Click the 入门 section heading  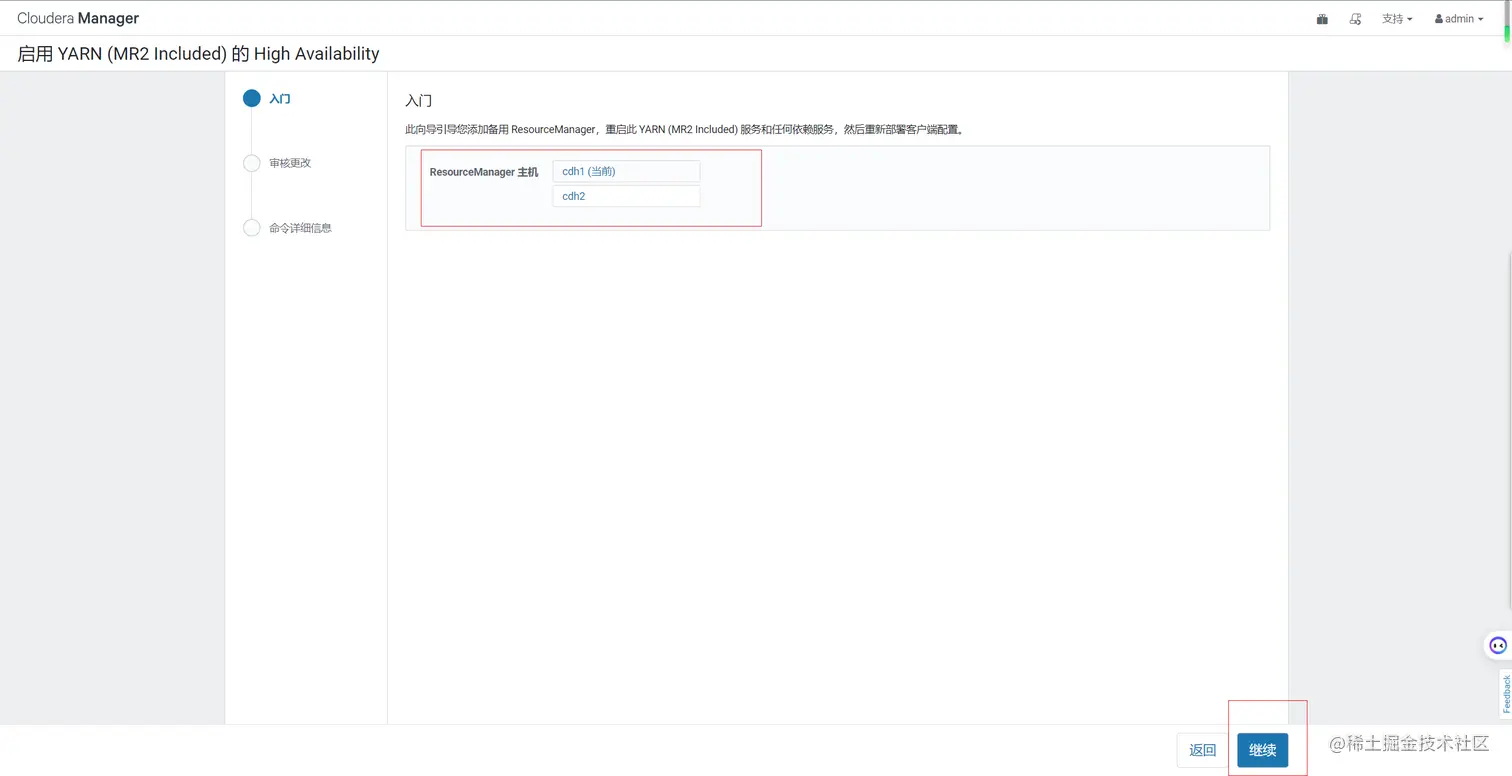coord(418,101)
